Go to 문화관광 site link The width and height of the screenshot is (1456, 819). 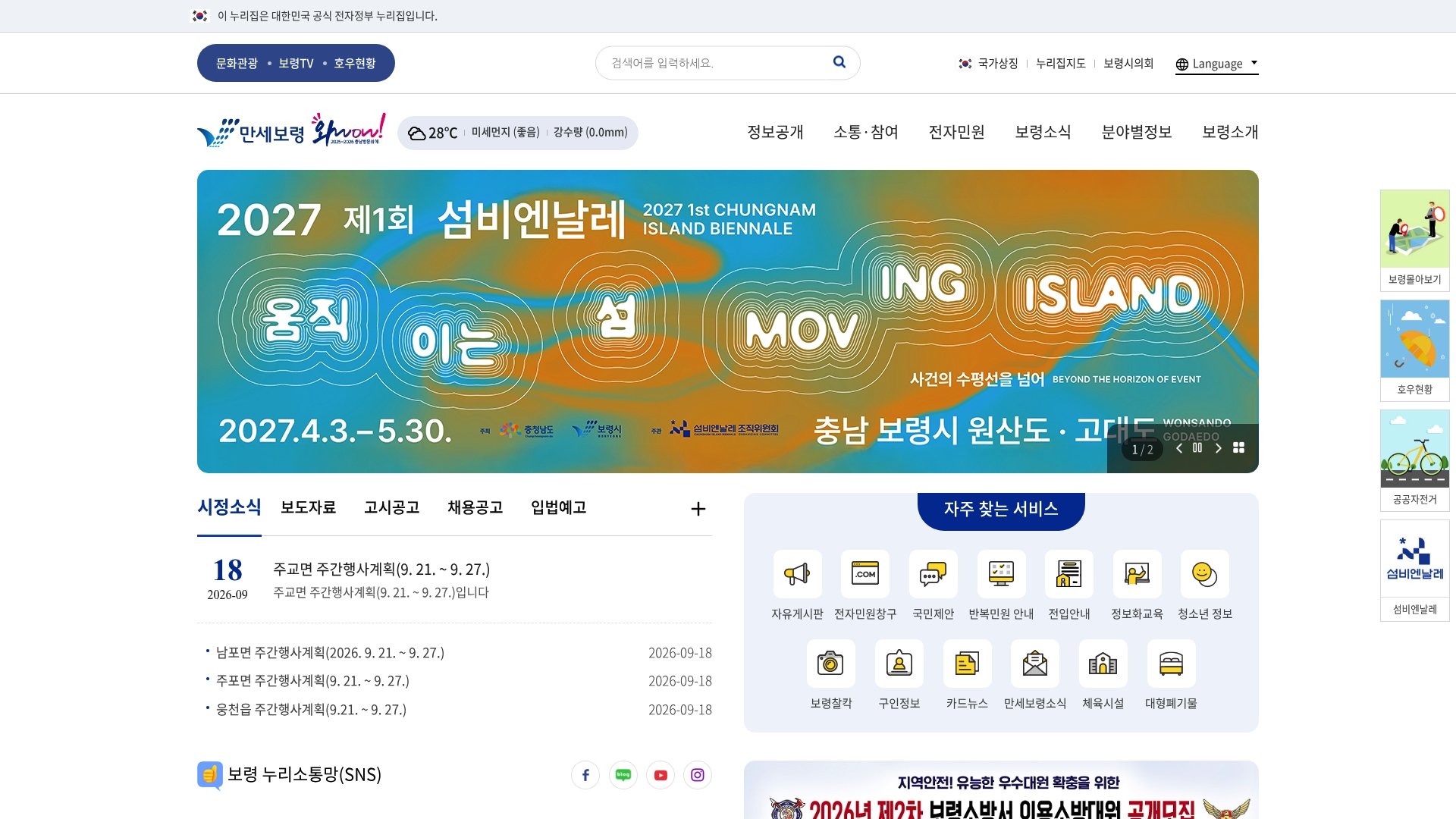(237, 64)
